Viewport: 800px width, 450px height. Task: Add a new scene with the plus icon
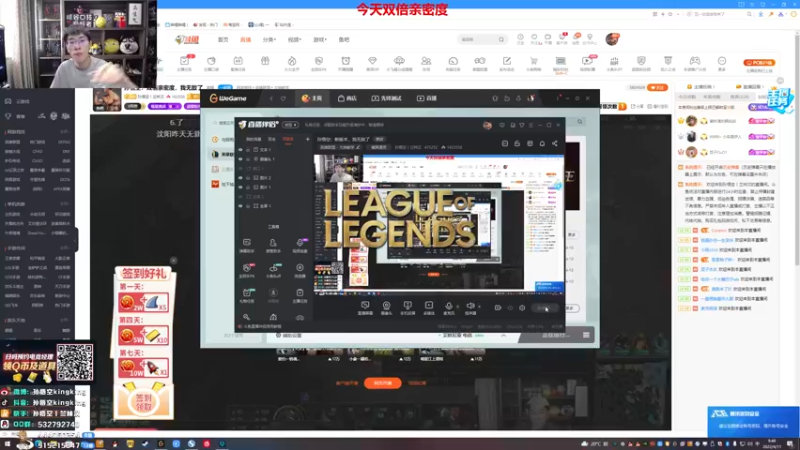[308, 139]
